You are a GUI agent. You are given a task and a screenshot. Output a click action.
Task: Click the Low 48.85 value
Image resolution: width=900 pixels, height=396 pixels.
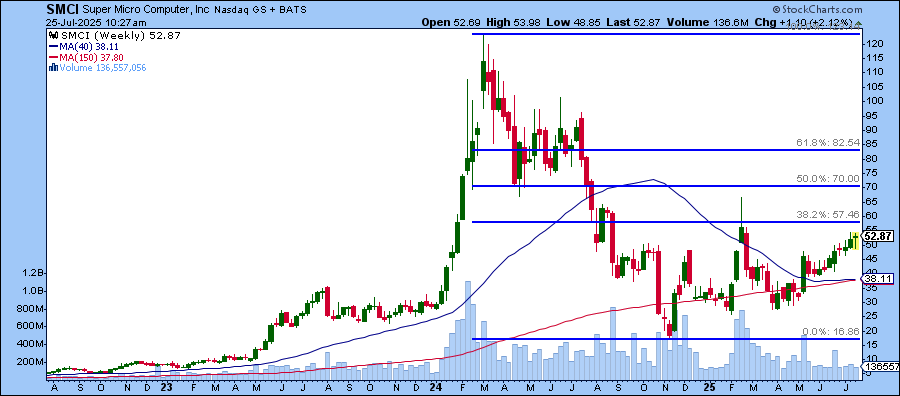[x=574, y=23]
